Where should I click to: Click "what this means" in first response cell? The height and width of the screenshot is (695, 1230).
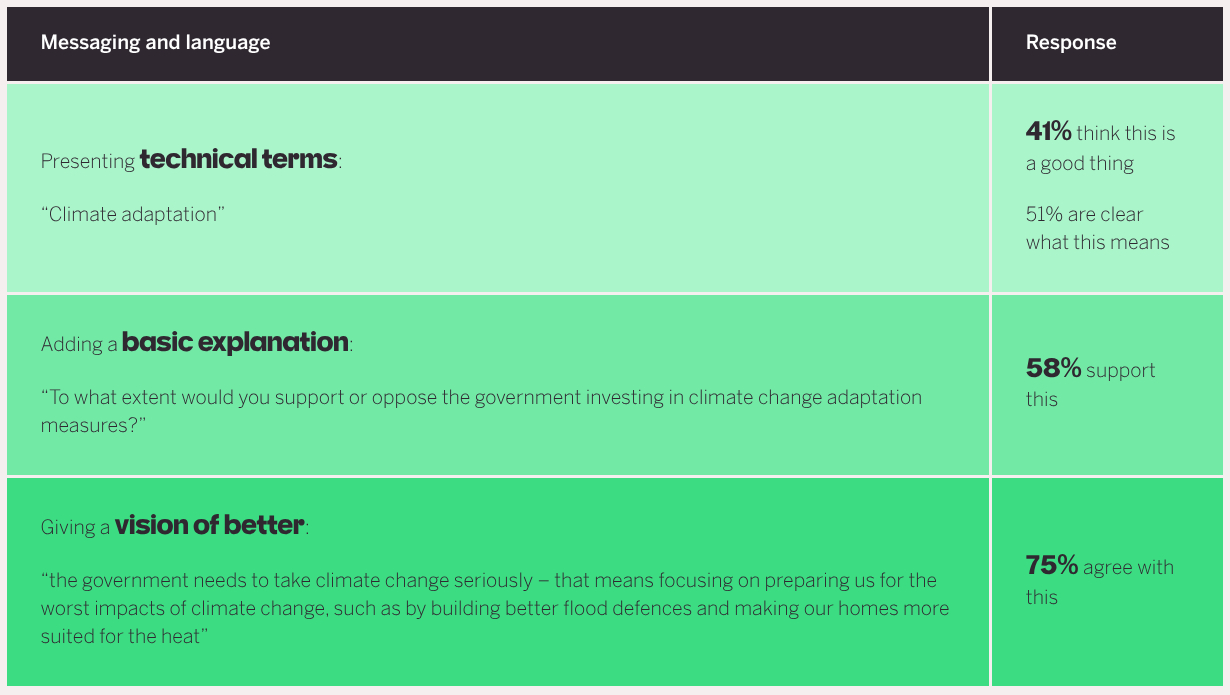(1097, 242)
